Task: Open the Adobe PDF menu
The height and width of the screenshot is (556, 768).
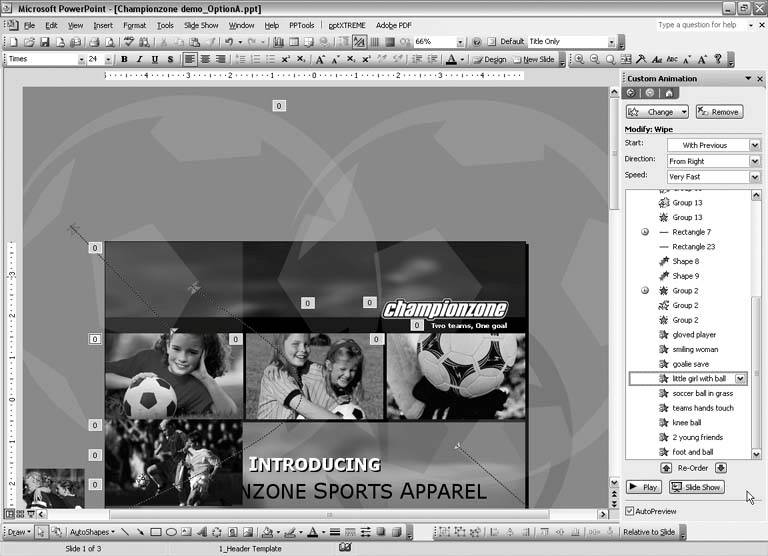Action: [x=393, y=25]
